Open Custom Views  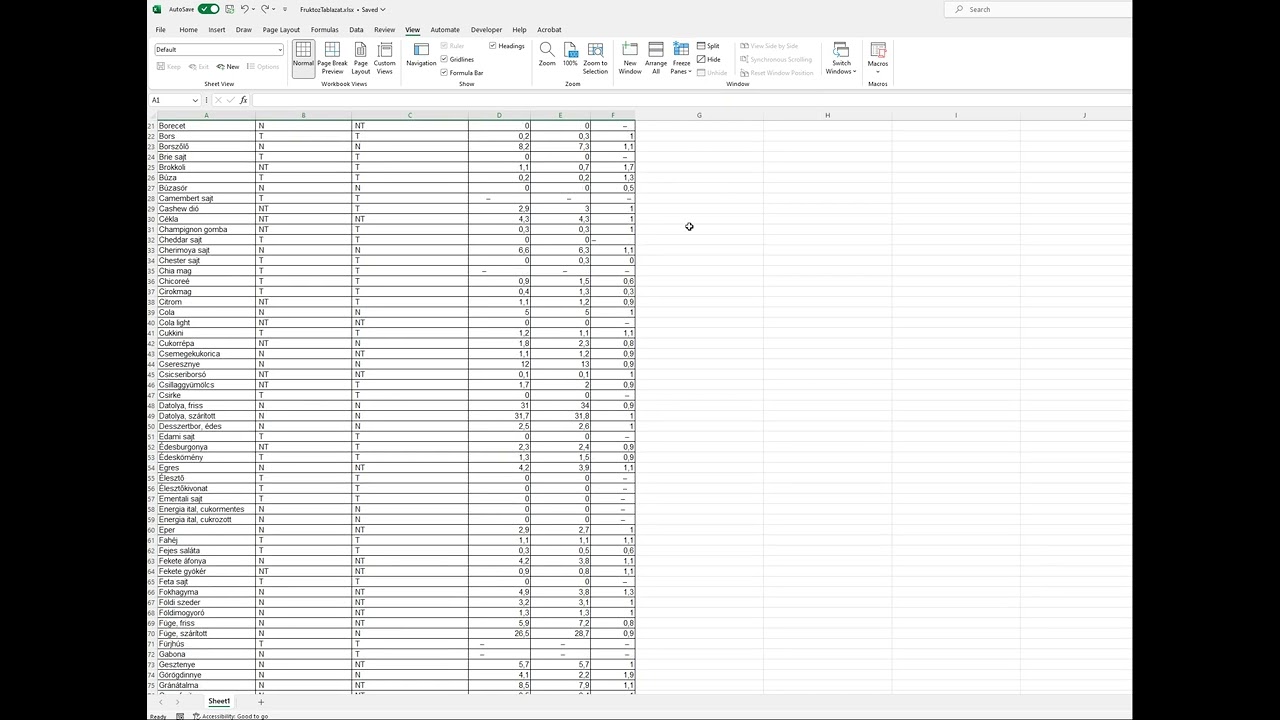pos(385,58)
